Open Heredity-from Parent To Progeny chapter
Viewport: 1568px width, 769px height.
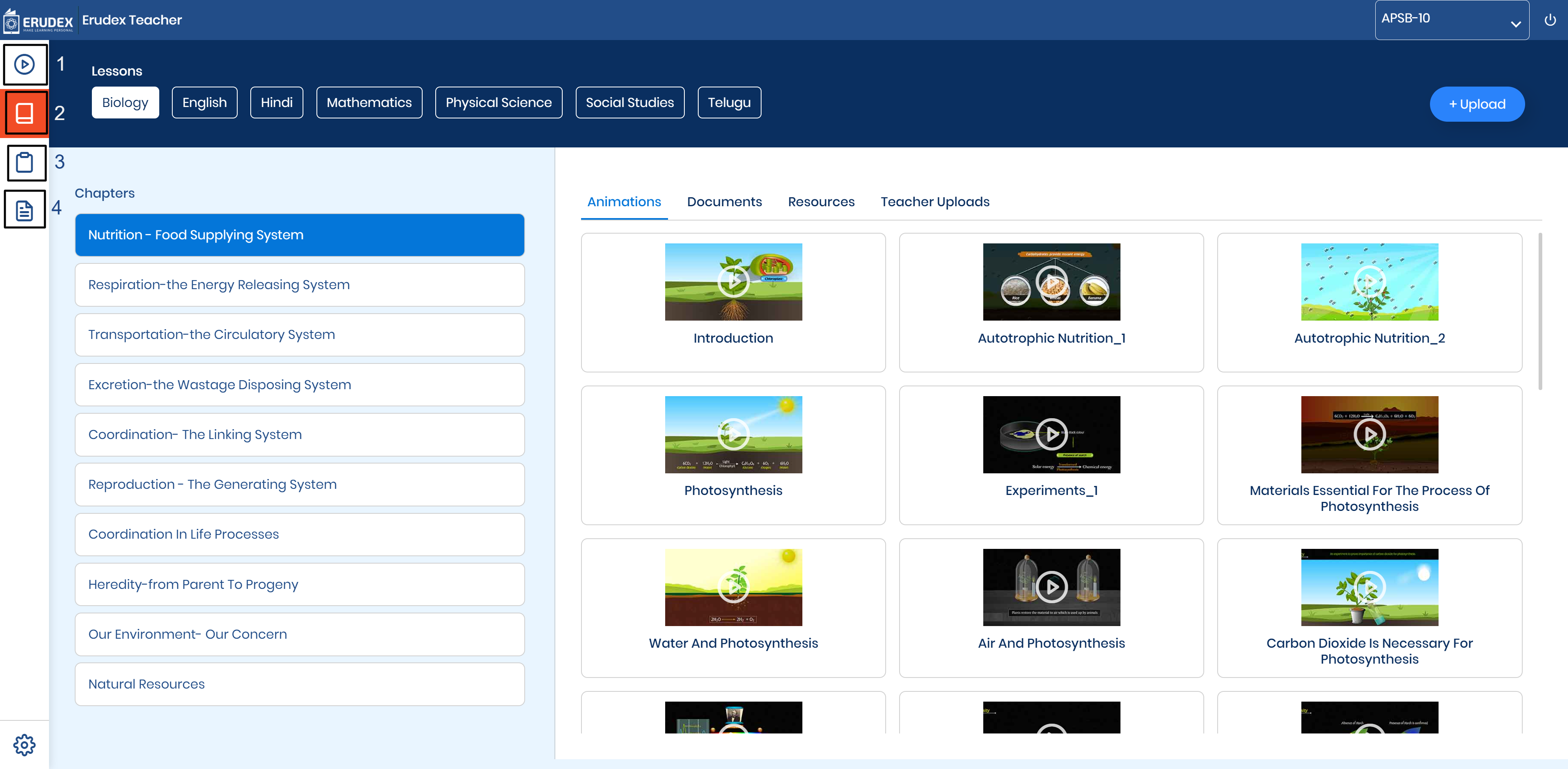pos(299,584)
